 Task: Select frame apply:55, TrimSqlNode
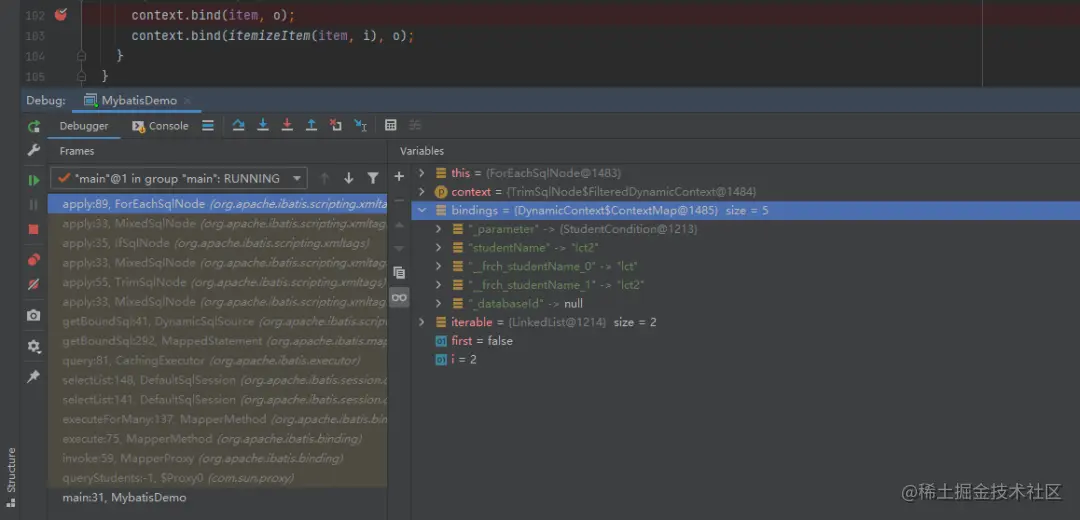pos(218,282)
